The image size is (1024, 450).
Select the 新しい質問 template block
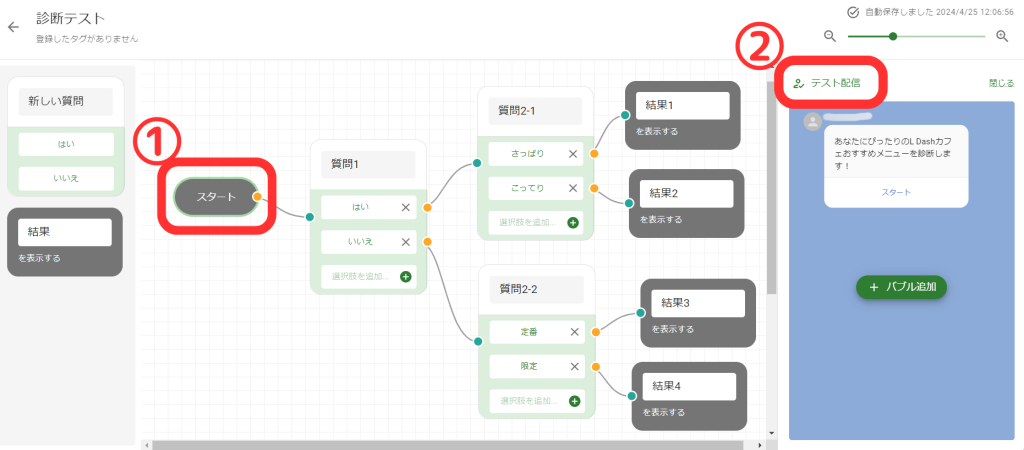65,101
